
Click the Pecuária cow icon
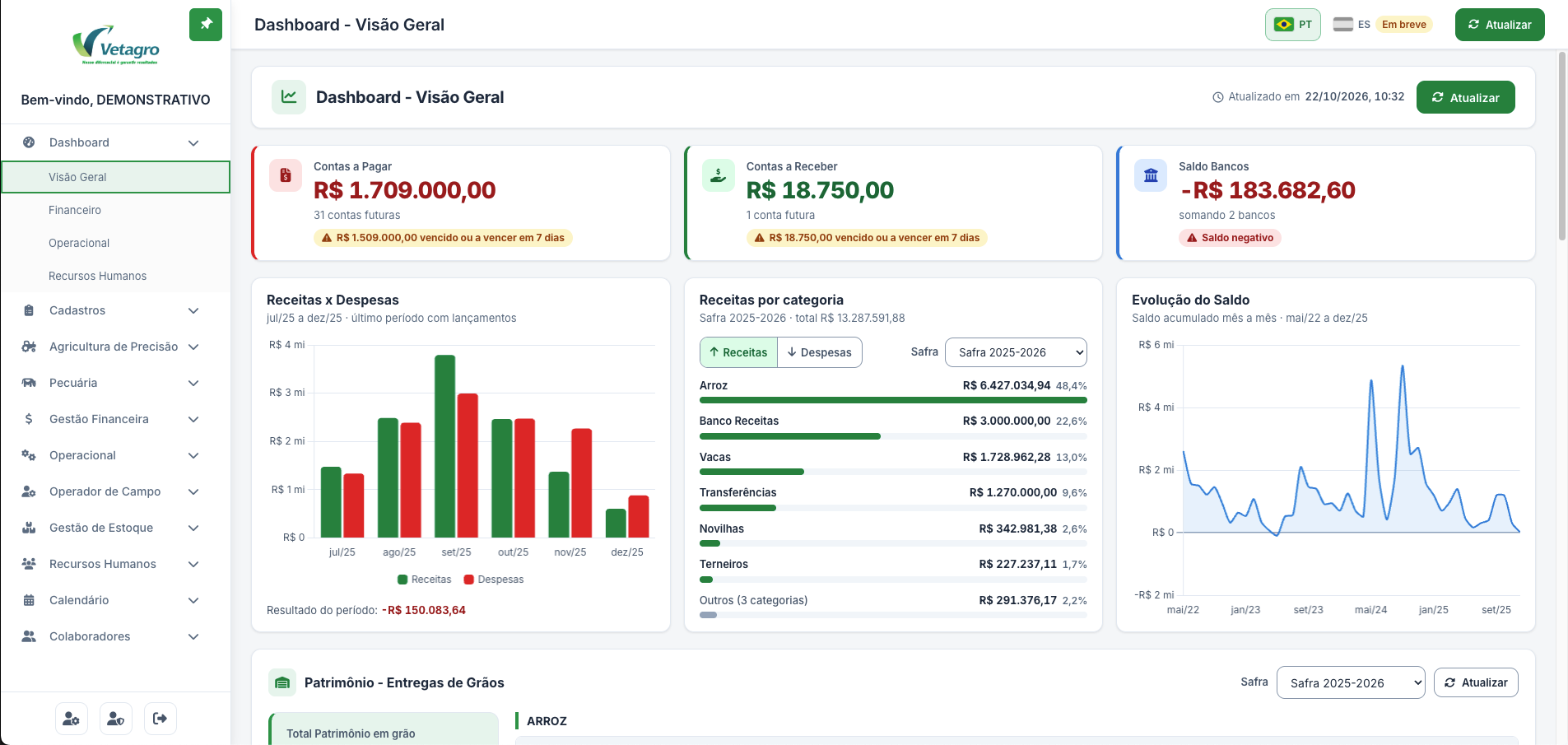pos(29,383)
